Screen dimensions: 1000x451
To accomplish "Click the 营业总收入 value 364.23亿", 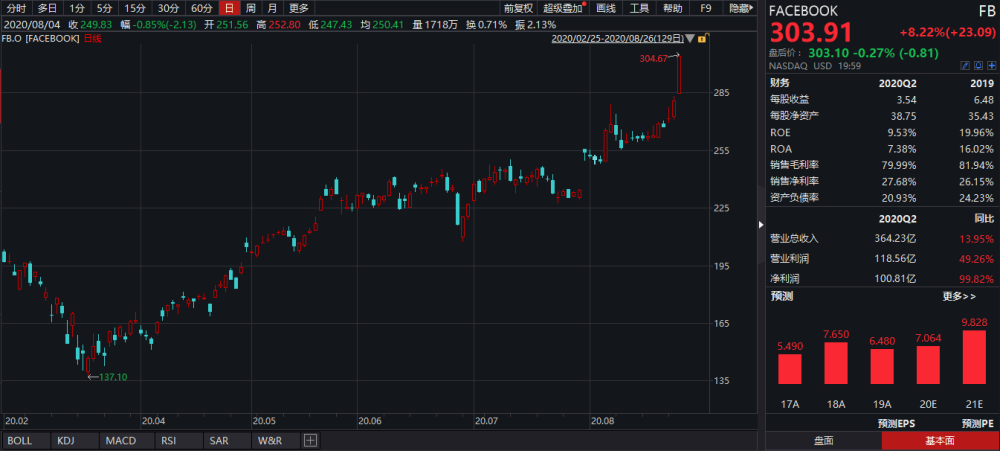I will point(895,239).
